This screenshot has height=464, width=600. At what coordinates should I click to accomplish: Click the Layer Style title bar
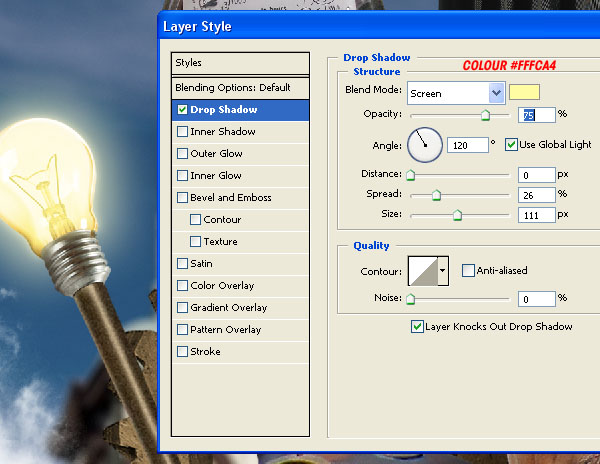click(379, 26)
